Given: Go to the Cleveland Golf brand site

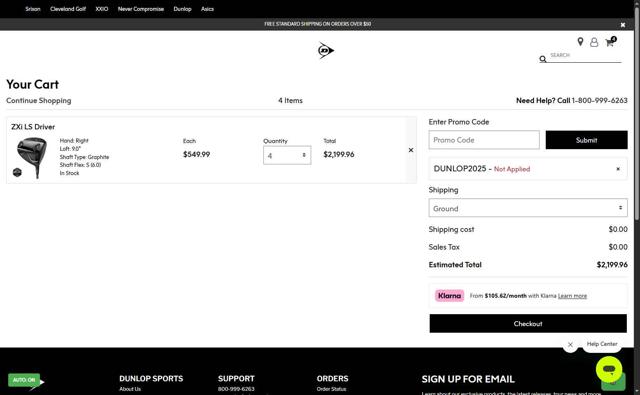Looking at the screenshot, I should click(68, 9).
